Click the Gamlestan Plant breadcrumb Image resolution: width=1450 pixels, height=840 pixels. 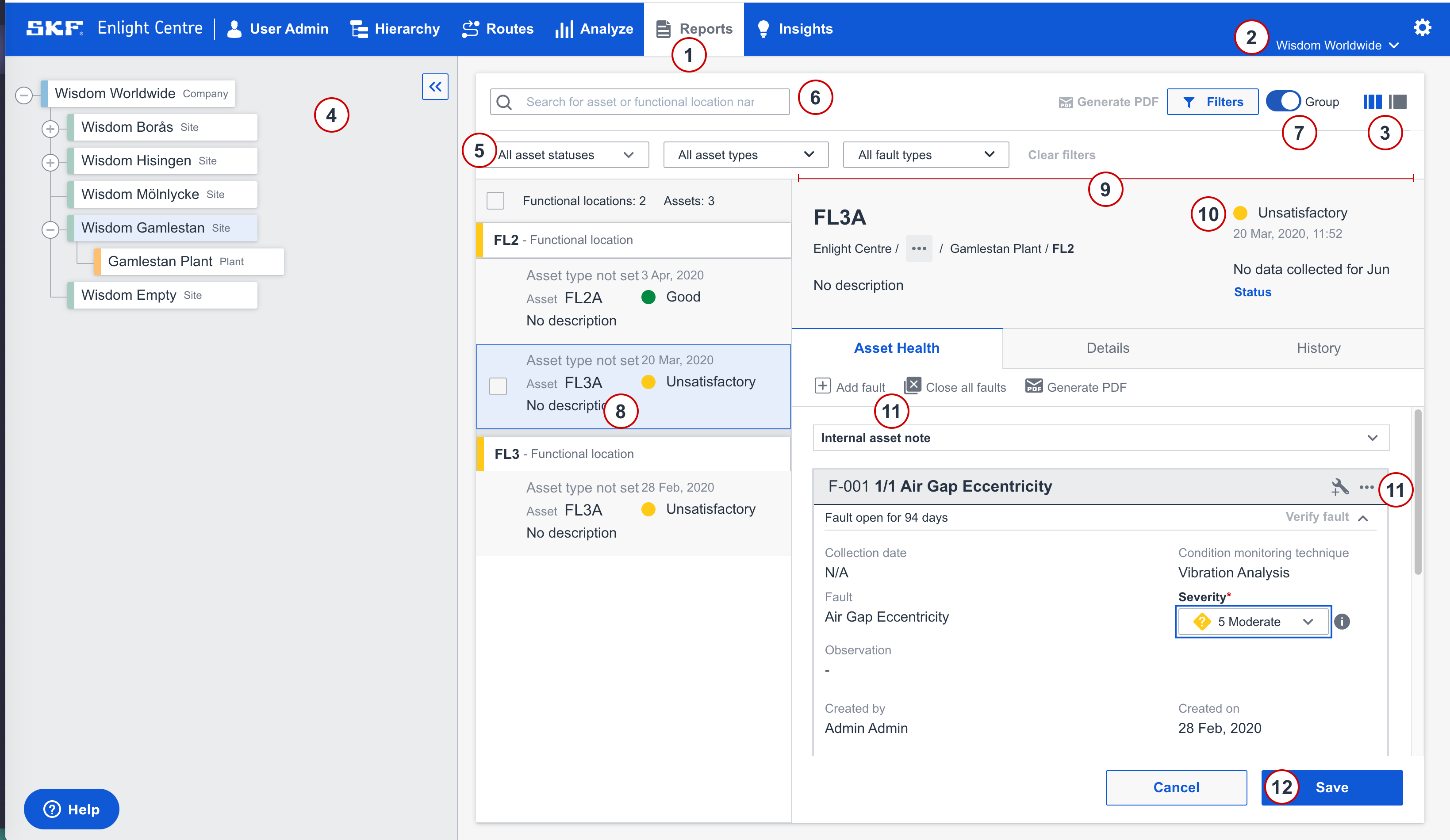(995, 248)
